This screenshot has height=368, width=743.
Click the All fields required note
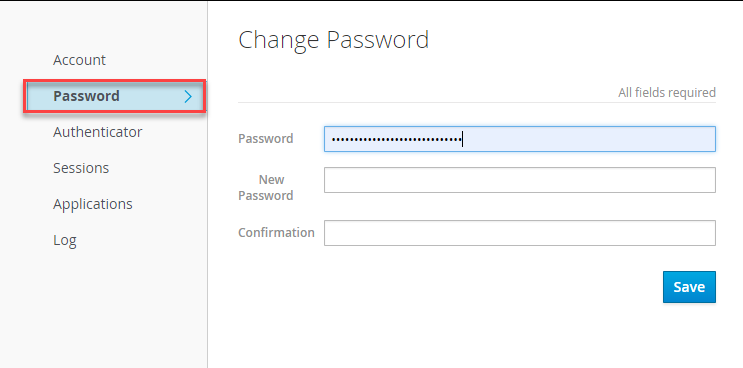click(667, 92)
